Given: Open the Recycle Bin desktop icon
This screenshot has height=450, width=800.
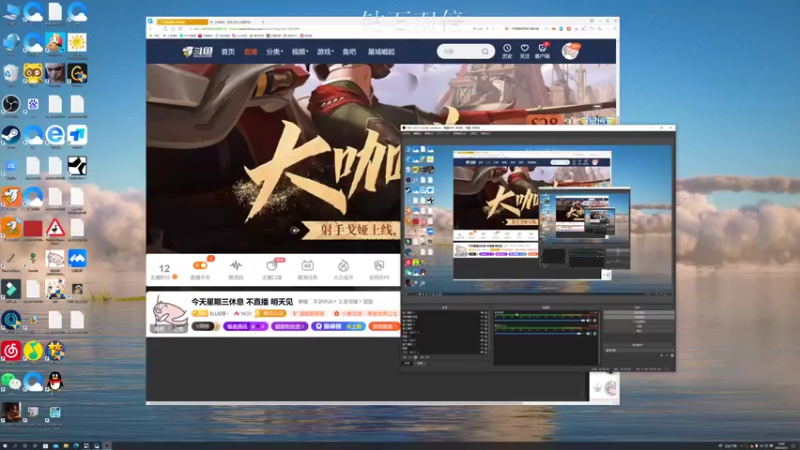Looking at the screenshot, I should pos(11,74).
